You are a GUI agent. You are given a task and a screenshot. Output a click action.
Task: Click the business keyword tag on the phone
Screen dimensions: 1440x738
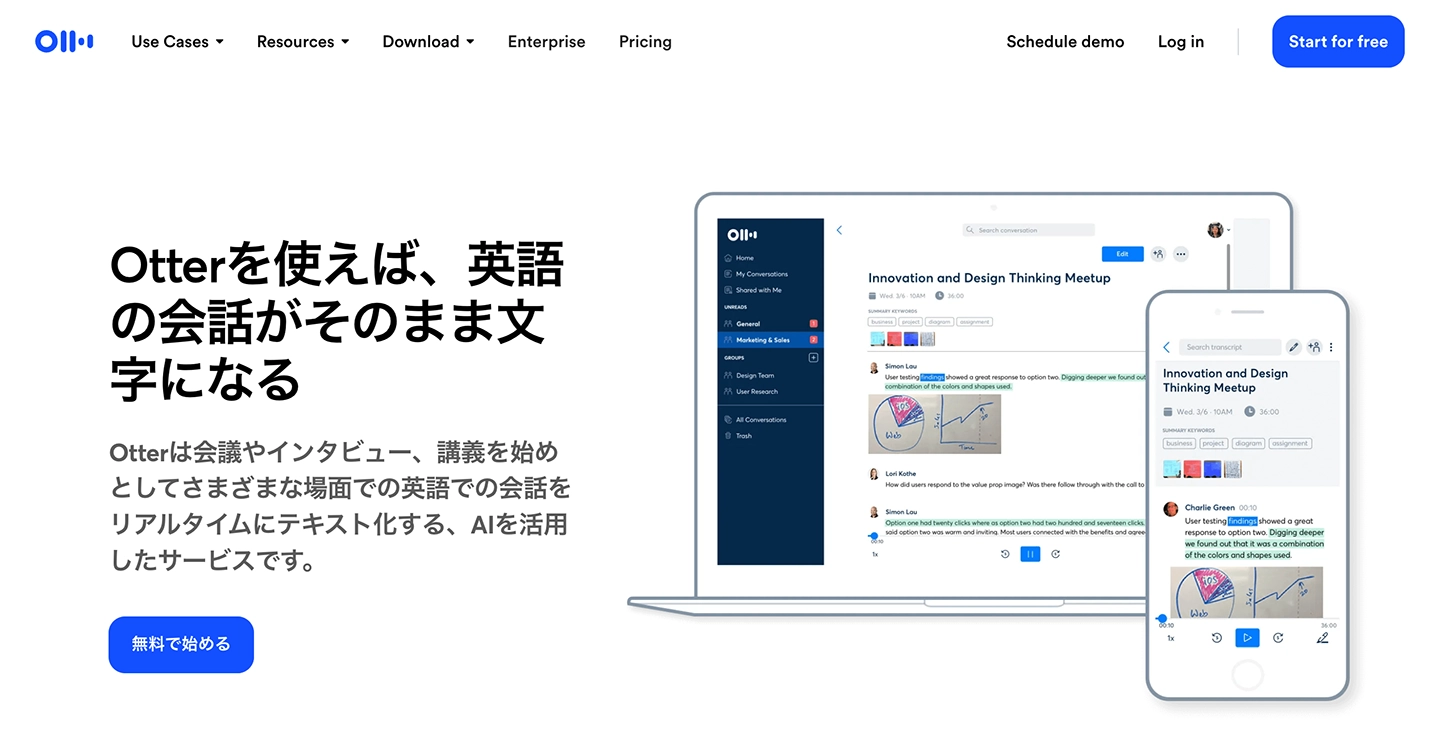tap(1180, 443)
